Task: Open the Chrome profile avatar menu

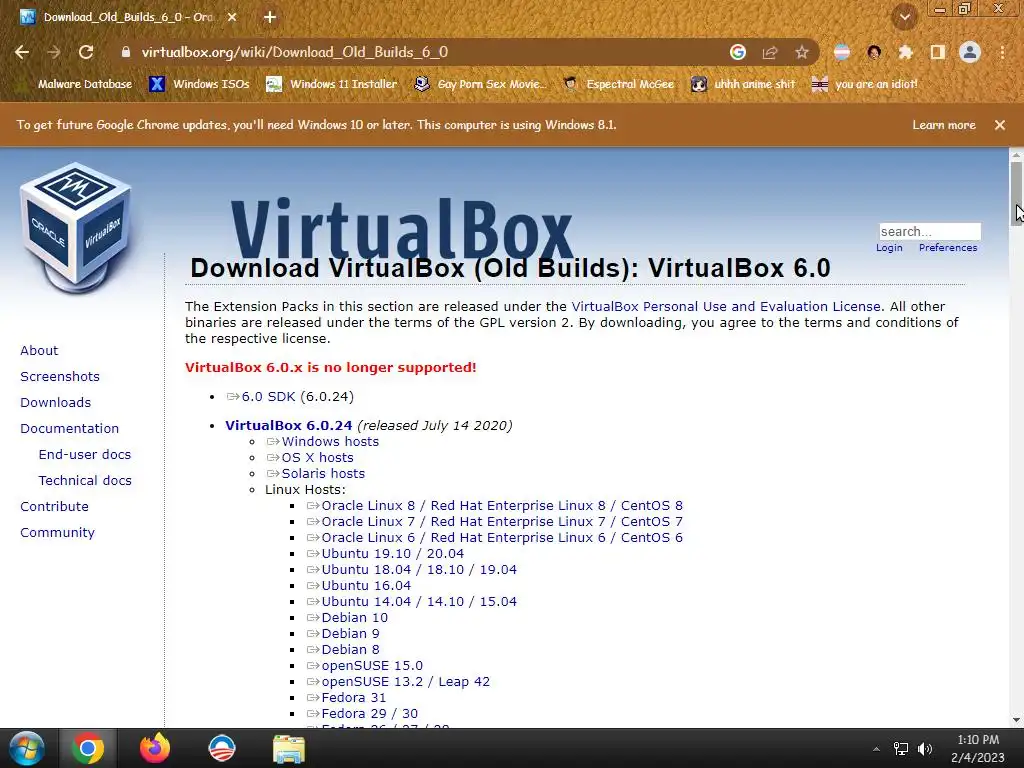Action: tap(970, 52)
